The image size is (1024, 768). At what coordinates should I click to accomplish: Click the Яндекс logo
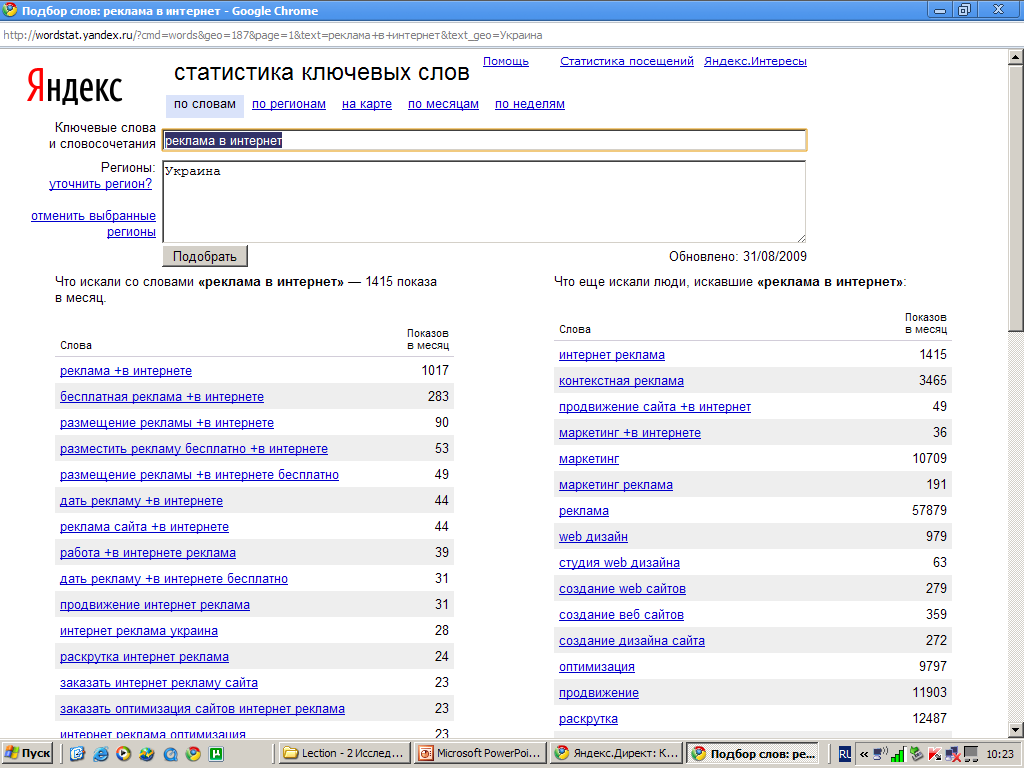74,87
